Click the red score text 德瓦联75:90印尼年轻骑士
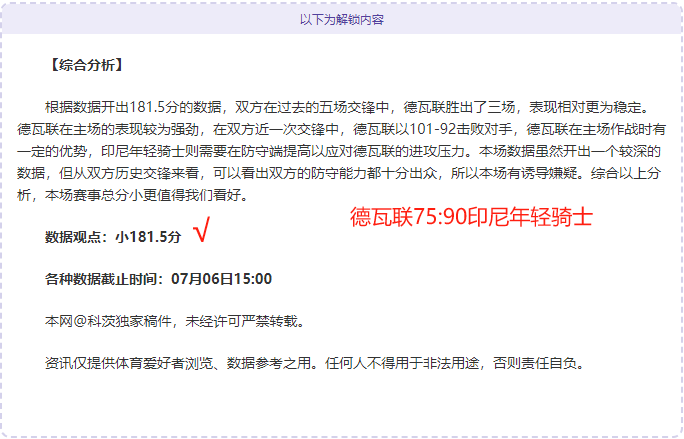Image resolution: width=684 pixels, height=439 pixels. pos(471,217)
